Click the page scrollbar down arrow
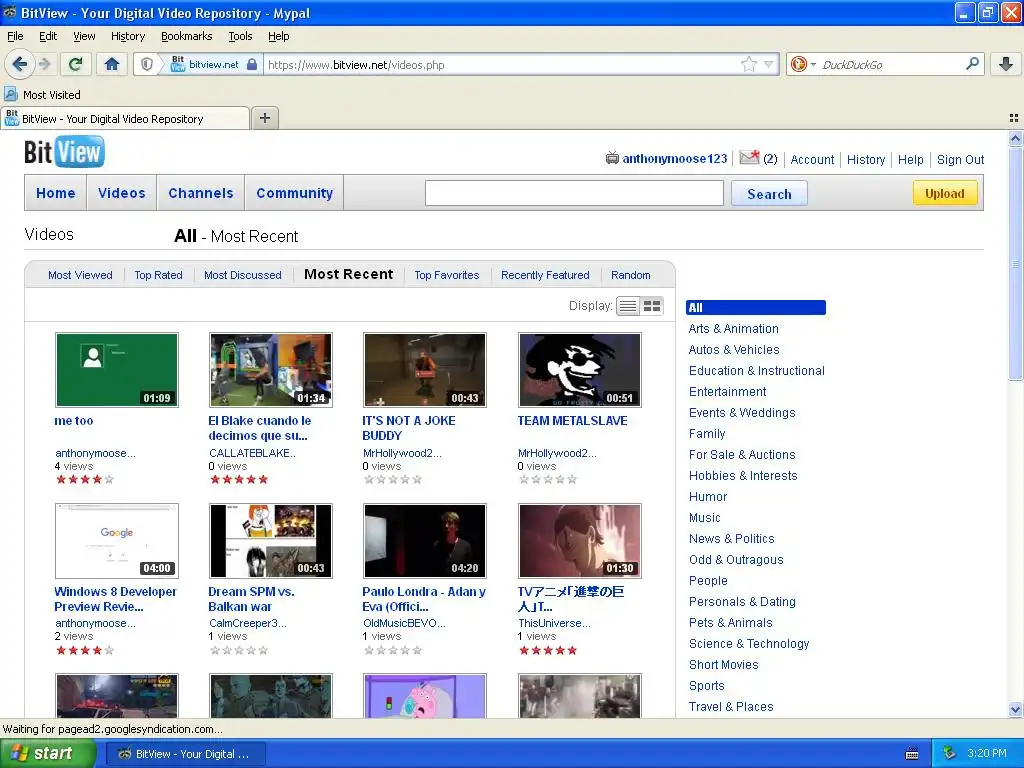This screenshot has width=1024, height=768. pyautogui.click(x=1015, y=709)
